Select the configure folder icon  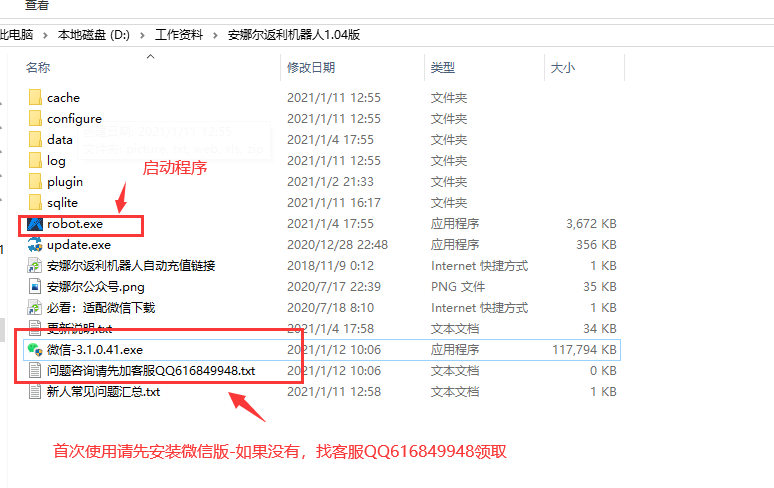35,118
